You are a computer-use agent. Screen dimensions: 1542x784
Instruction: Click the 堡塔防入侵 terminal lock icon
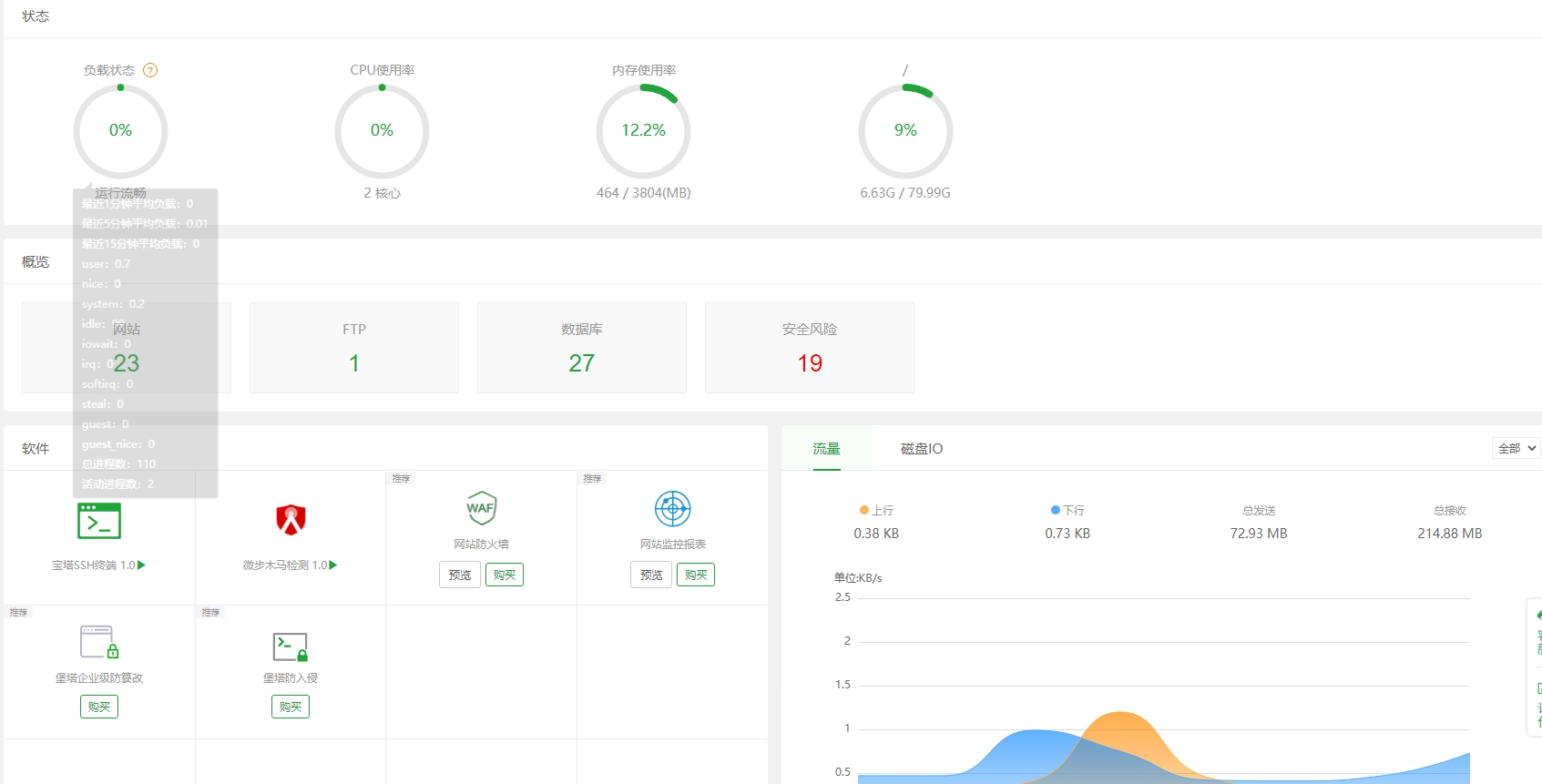pyautogui.click(x=291, y=647)
